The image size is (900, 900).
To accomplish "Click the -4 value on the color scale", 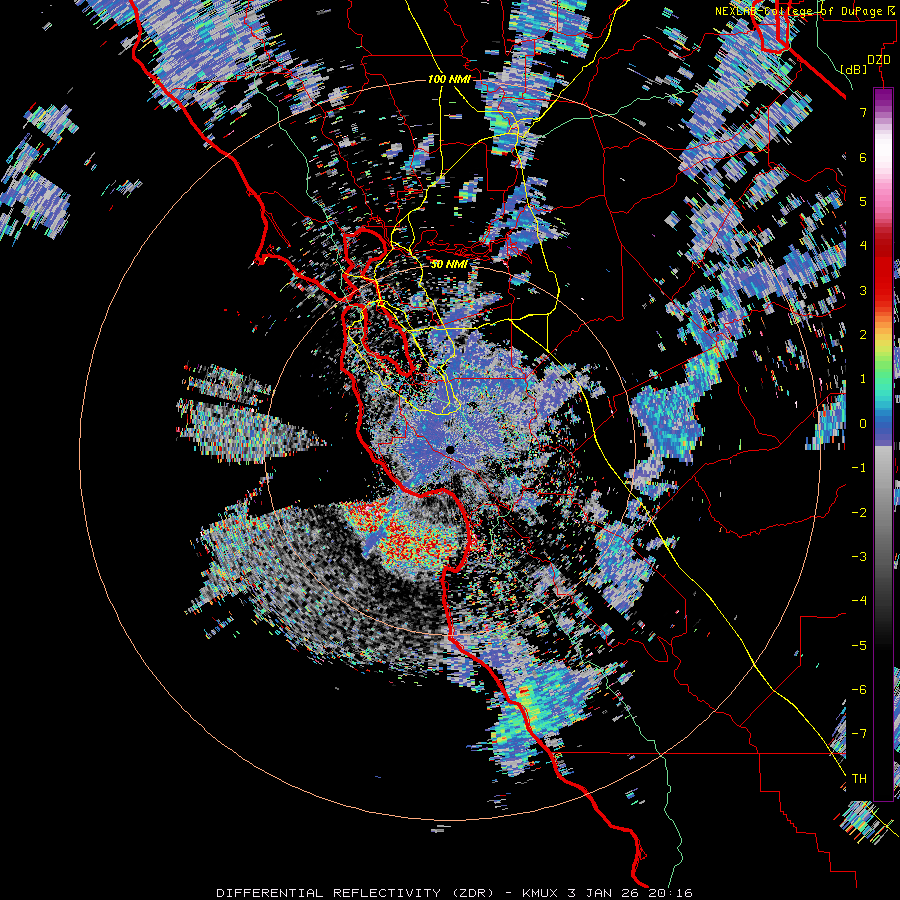I will [859, 601].
